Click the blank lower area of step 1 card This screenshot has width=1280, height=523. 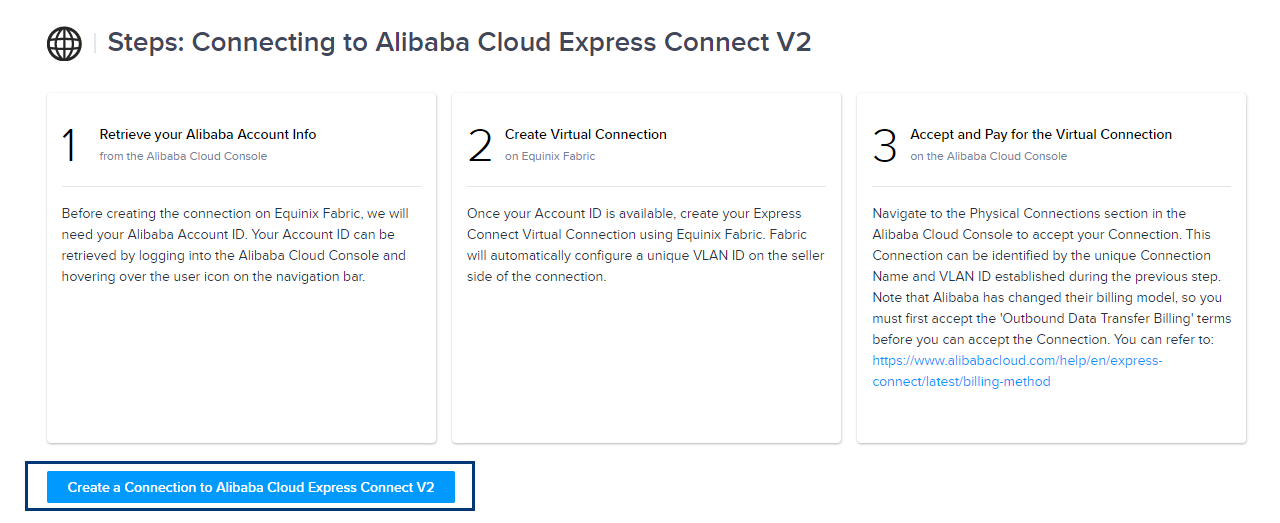pyautogui.click(x=241, y=365)
